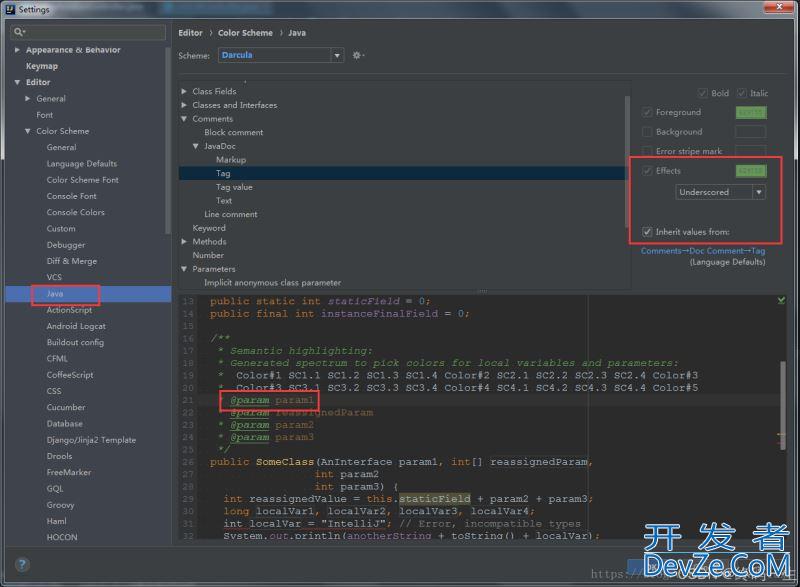Expand Appearance & Behavior in sidebar
Image resolution: width=800 pixels, height=587 pixels.
(17, 50)
